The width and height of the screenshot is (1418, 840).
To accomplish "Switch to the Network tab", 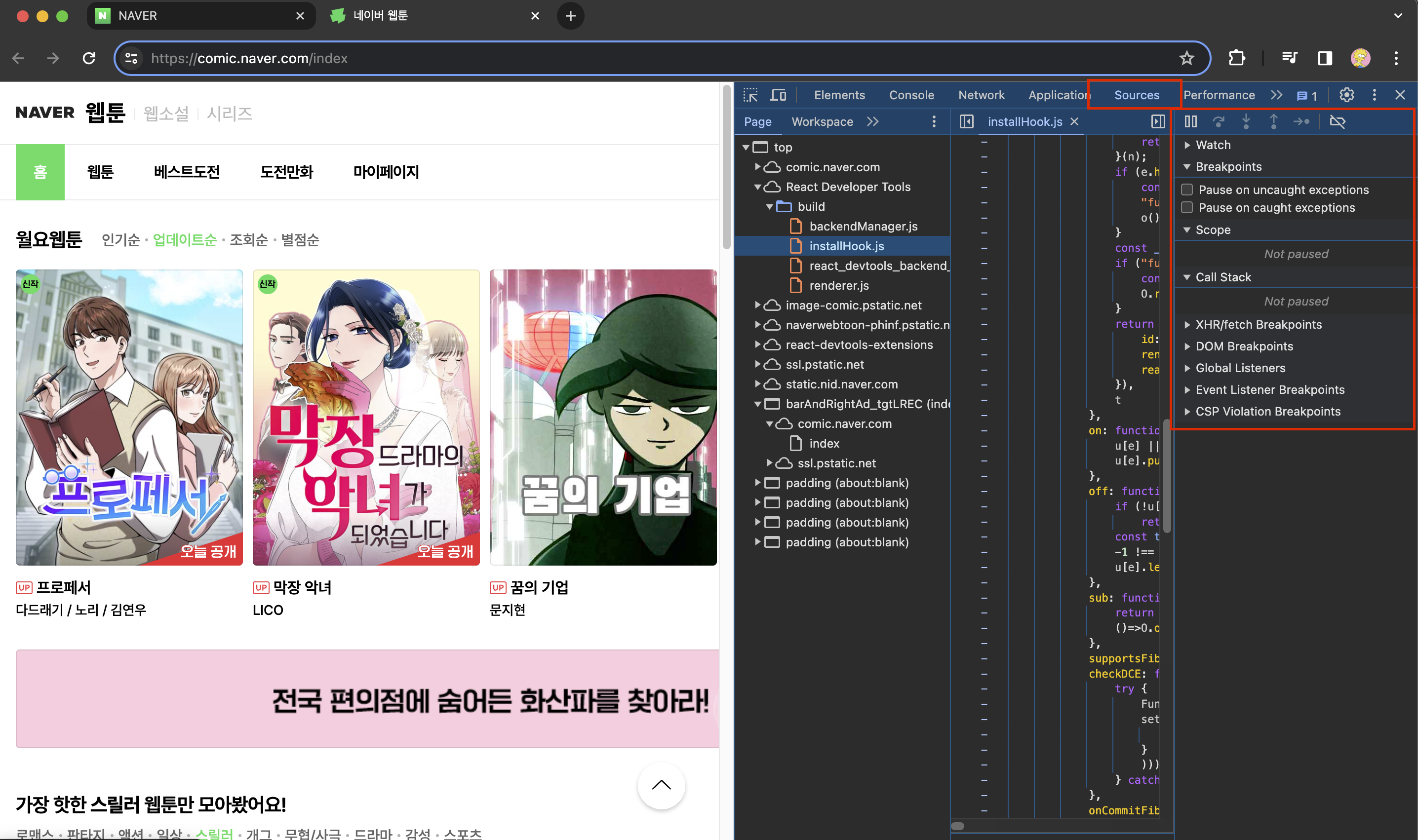I will [x=981, y=95].
